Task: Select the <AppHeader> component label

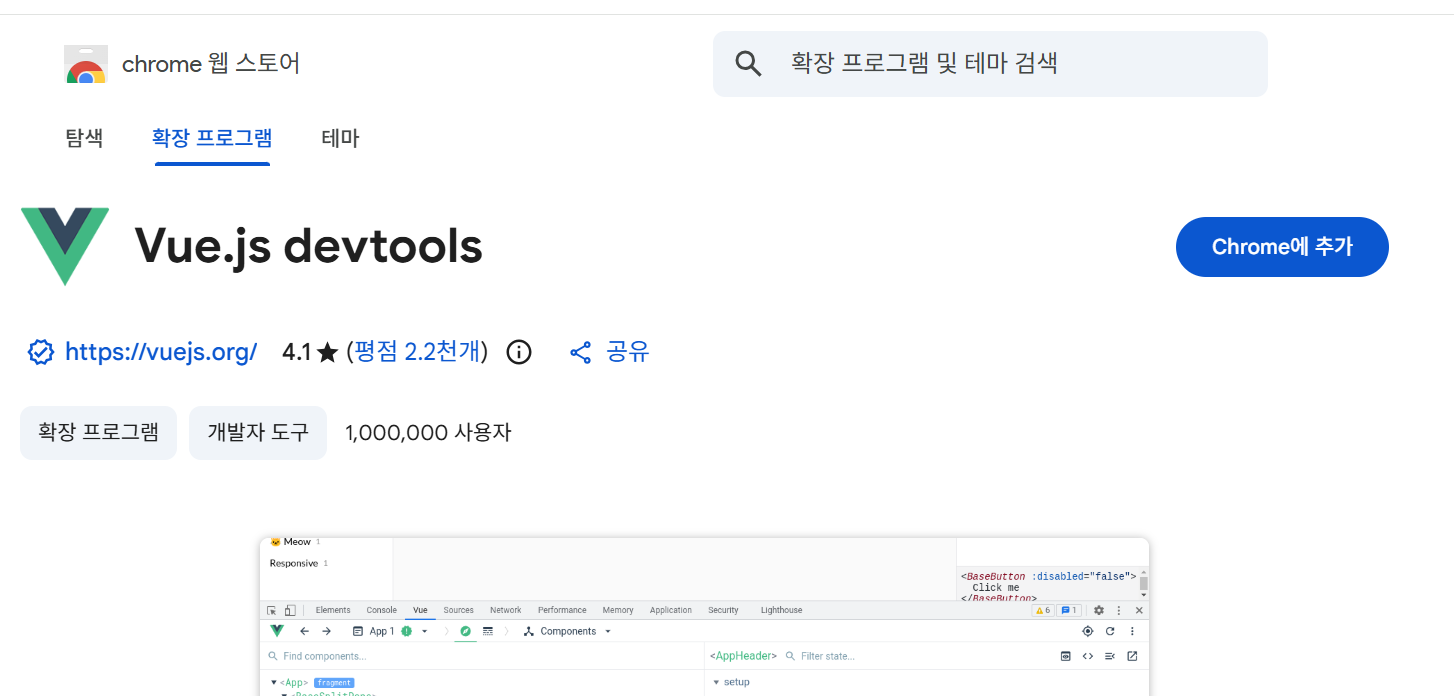Action: [x=743, y=656]
